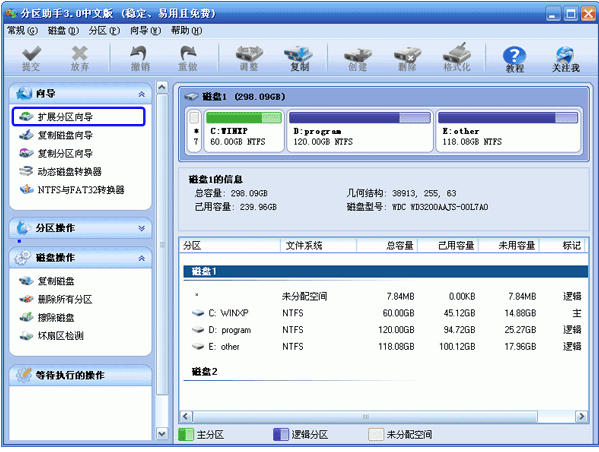Viewport: 599px width, 452px height.
Task: Open the 帮助(H) menu
Action: (x=186, y=31)
